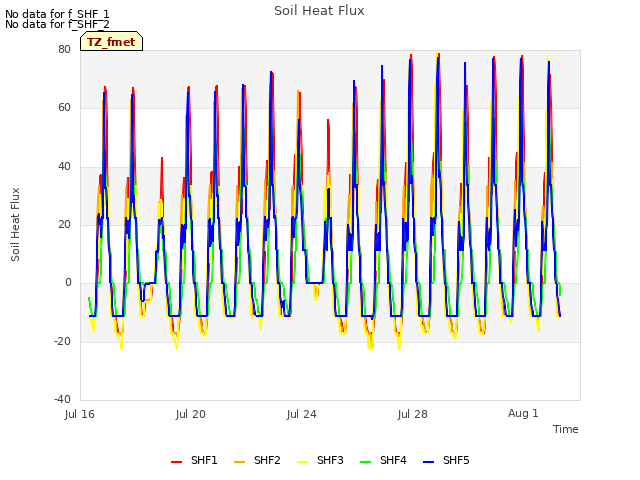Click the SHF5 blue legend swatch

tap(429, 462)
